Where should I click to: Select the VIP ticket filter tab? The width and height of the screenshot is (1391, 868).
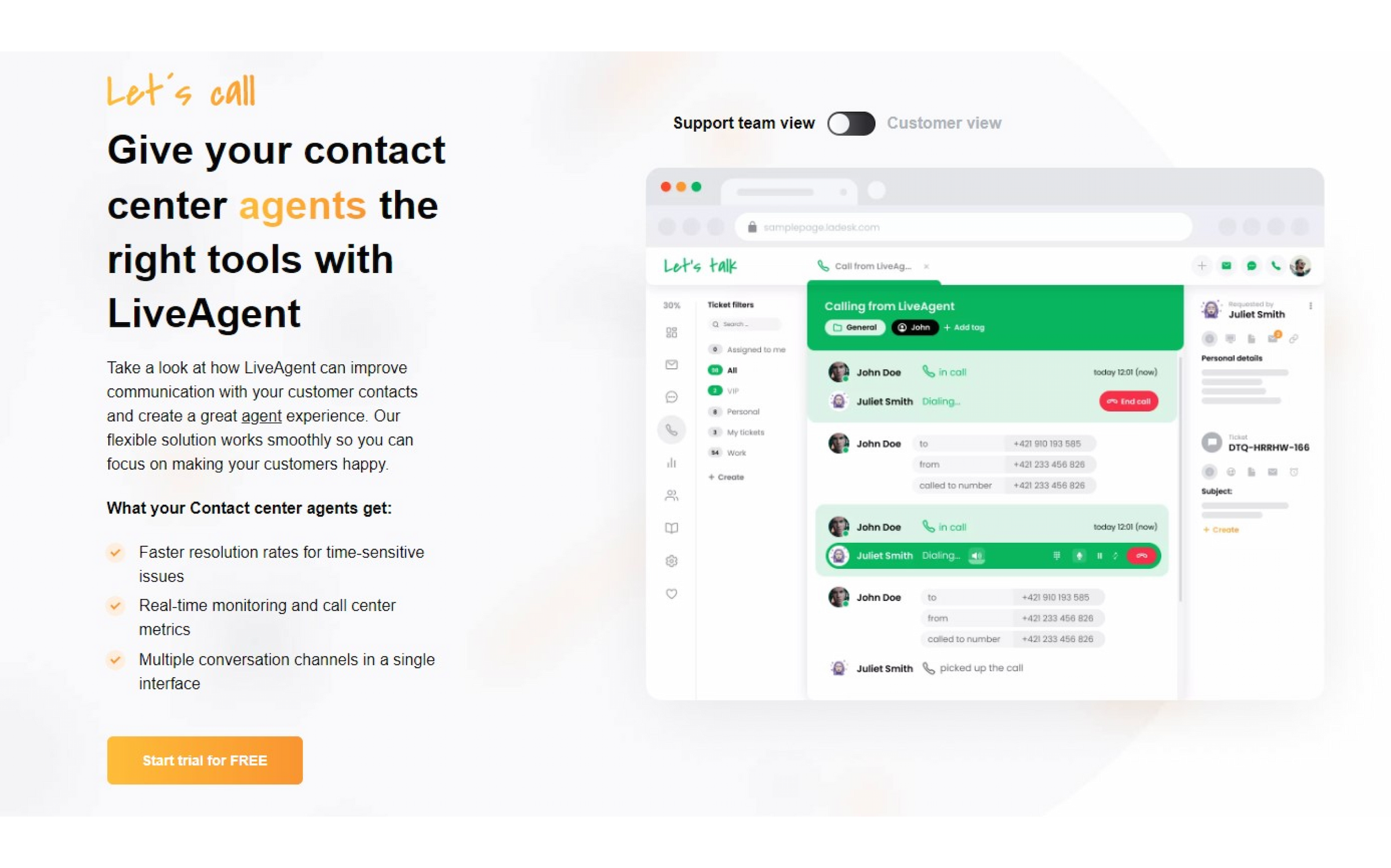(734, 390)
